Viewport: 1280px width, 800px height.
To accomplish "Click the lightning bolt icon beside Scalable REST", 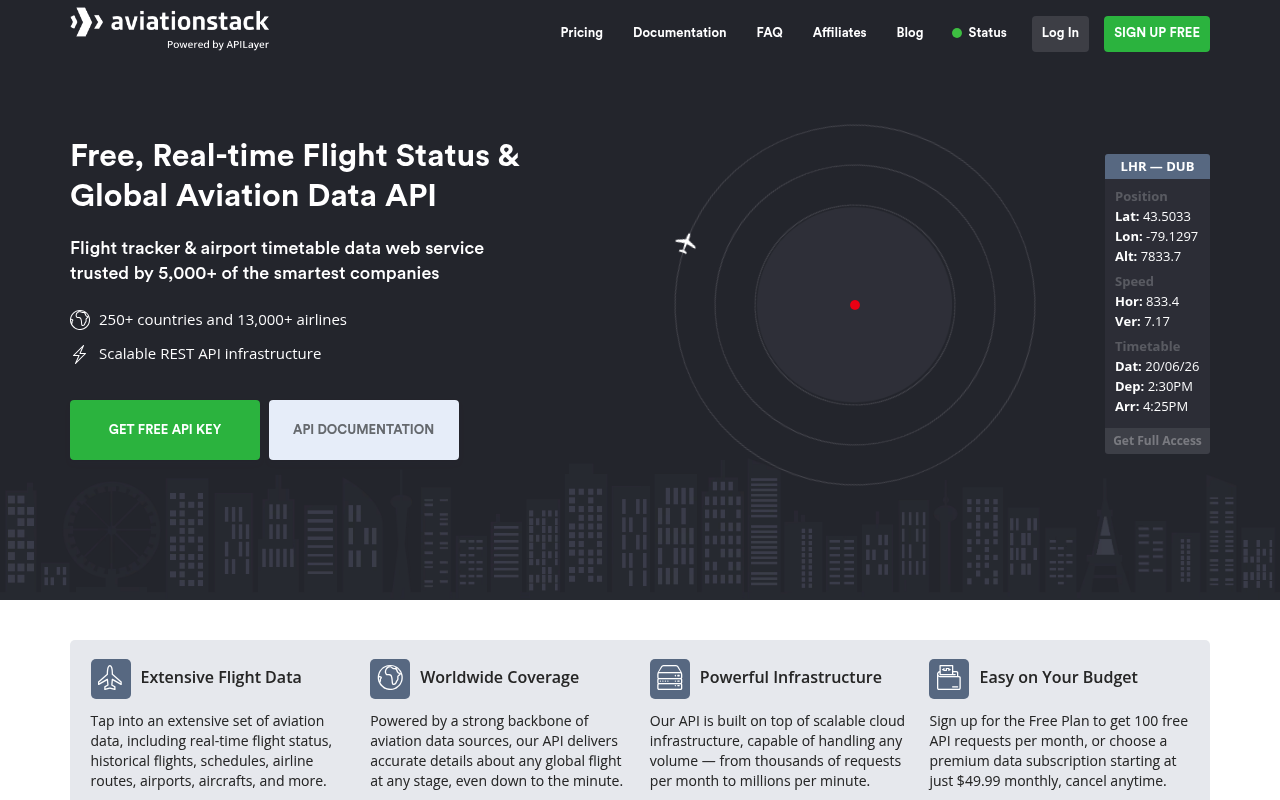I will tap(80, 354).
